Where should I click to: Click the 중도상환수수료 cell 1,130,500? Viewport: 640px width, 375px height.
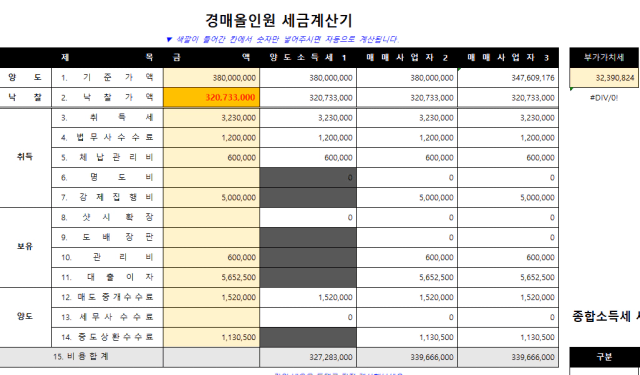pyautogui.click(x=211, y=337)
